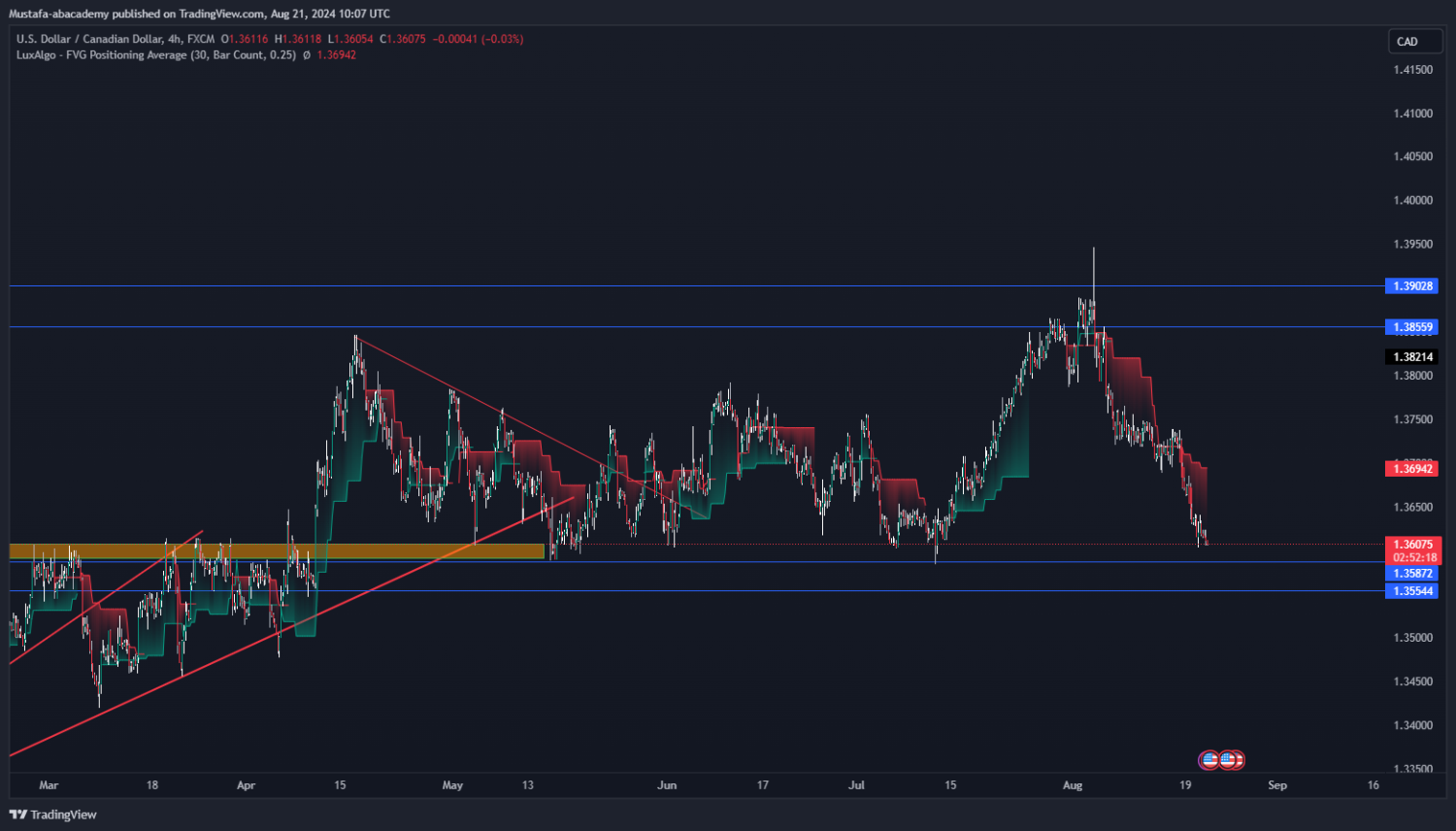The height and width of the screenshot is (831, 1456).
Task: Click the red closing value C1.36075
Action: coord(402,39)
